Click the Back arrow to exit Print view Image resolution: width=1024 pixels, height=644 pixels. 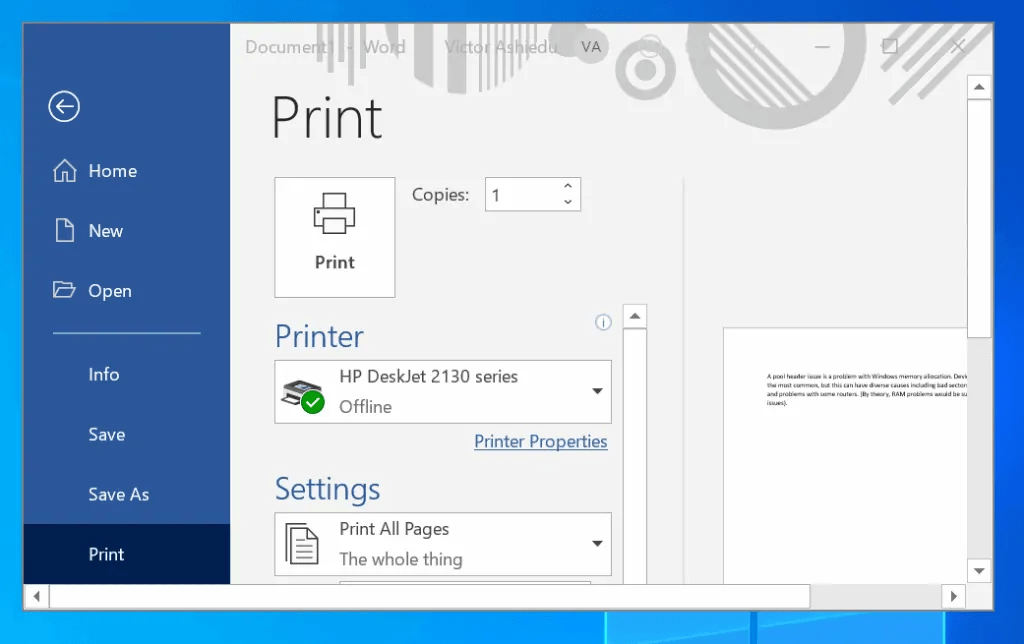63,106
